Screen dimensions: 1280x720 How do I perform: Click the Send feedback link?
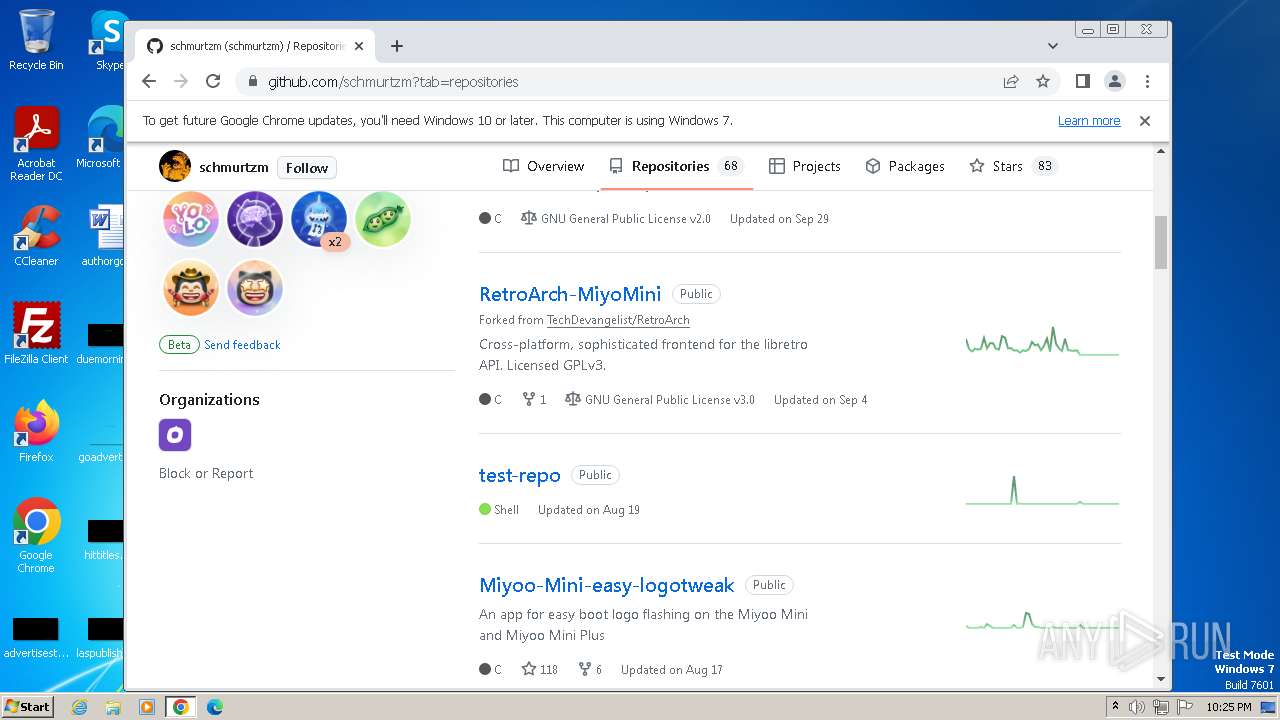click(242, 345)
